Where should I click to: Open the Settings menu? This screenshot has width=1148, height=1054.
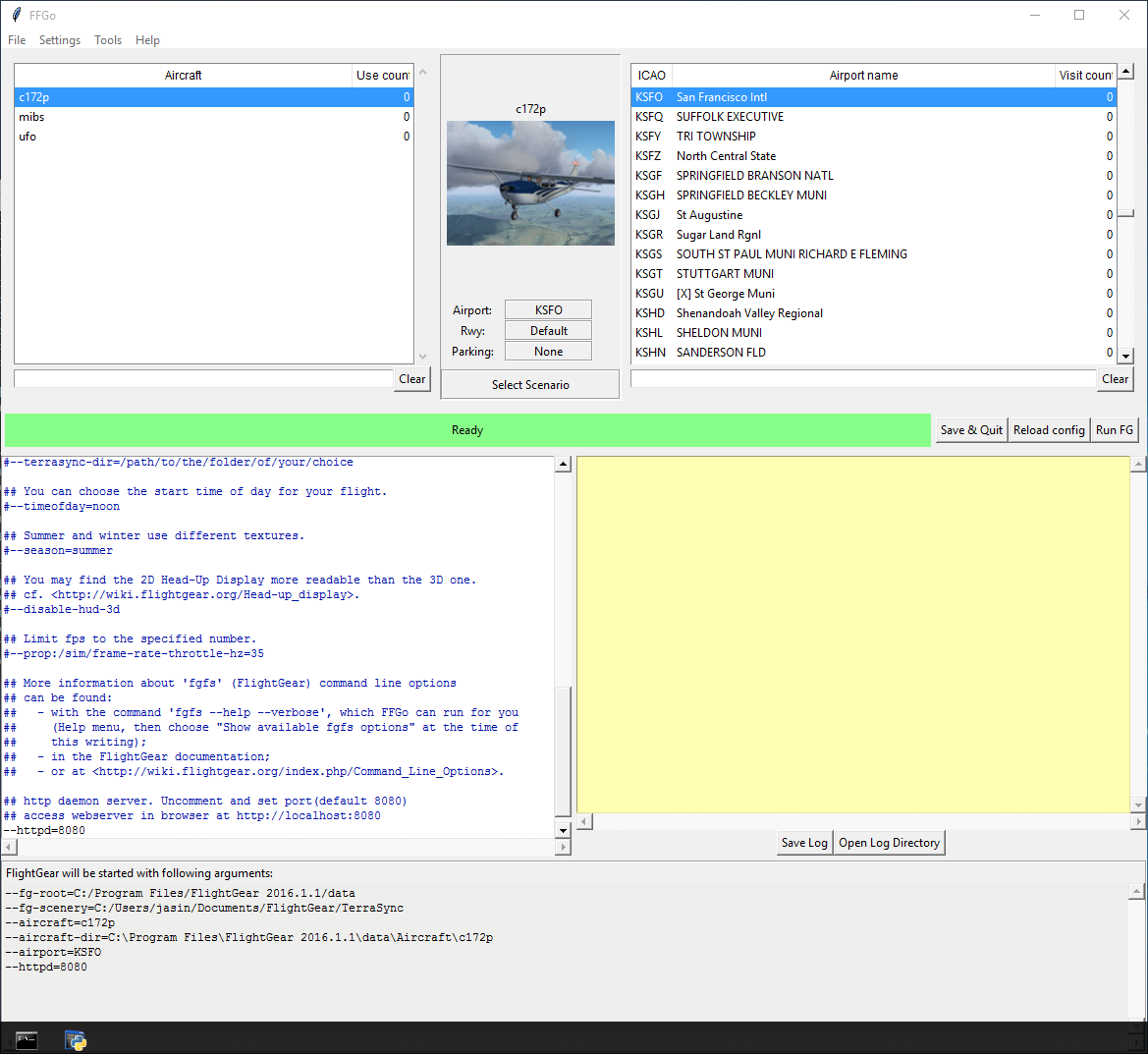point(59,40)
